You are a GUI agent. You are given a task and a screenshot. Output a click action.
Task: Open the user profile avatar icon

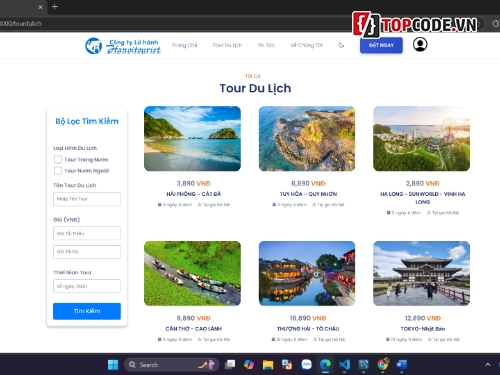click(x=420, y=44)
